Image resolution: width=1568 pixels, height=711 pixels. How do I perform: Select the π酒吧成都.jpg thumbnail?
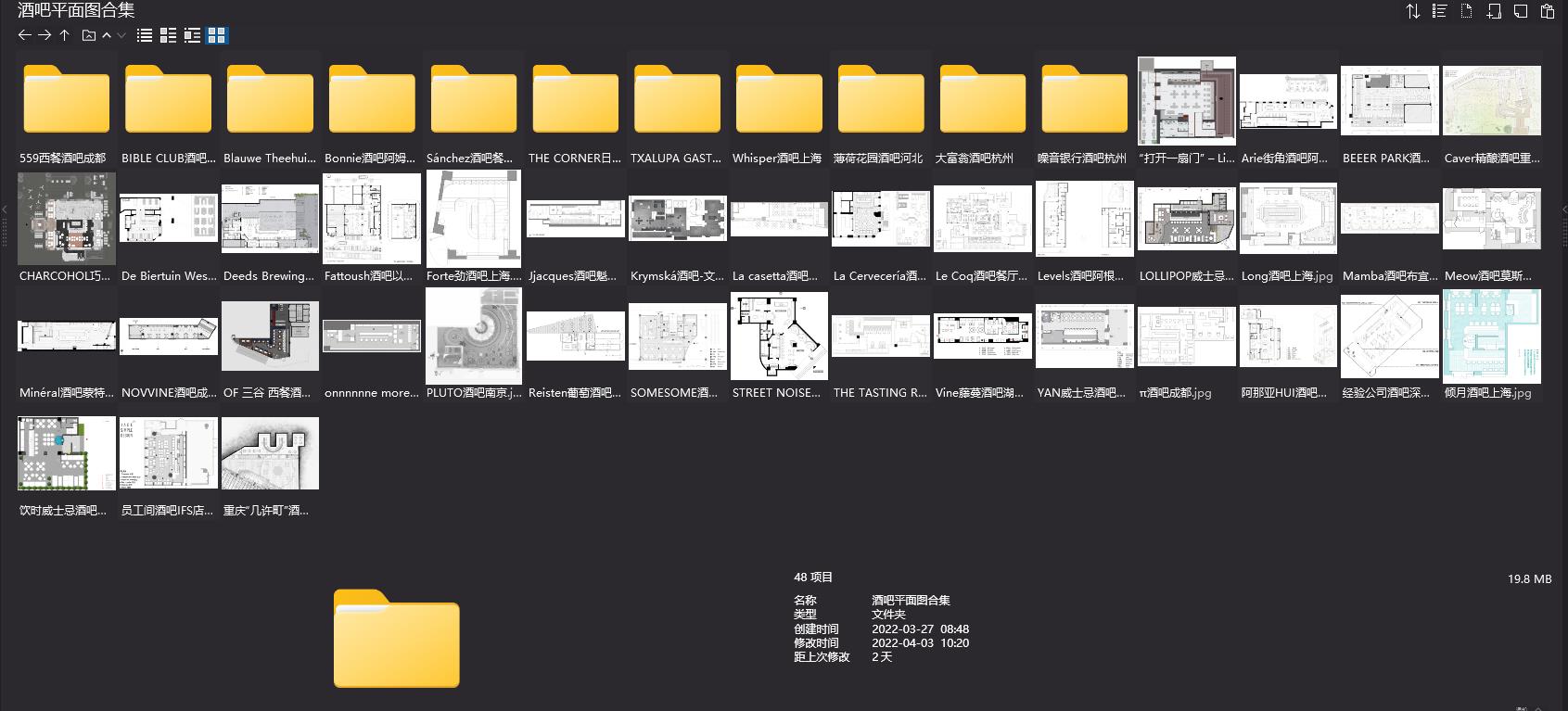click(1187, 336)
